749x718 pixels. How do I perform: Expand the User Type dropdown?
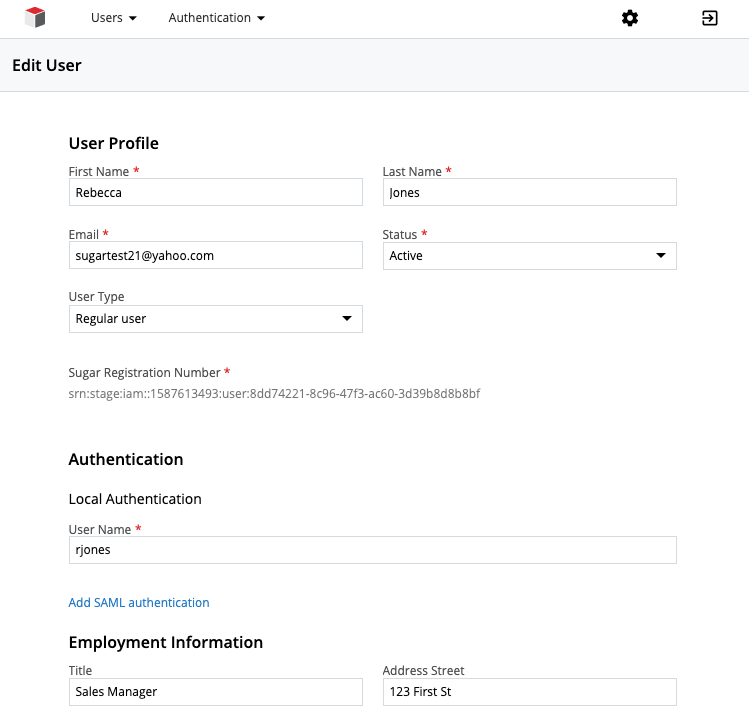click(215, 319)
